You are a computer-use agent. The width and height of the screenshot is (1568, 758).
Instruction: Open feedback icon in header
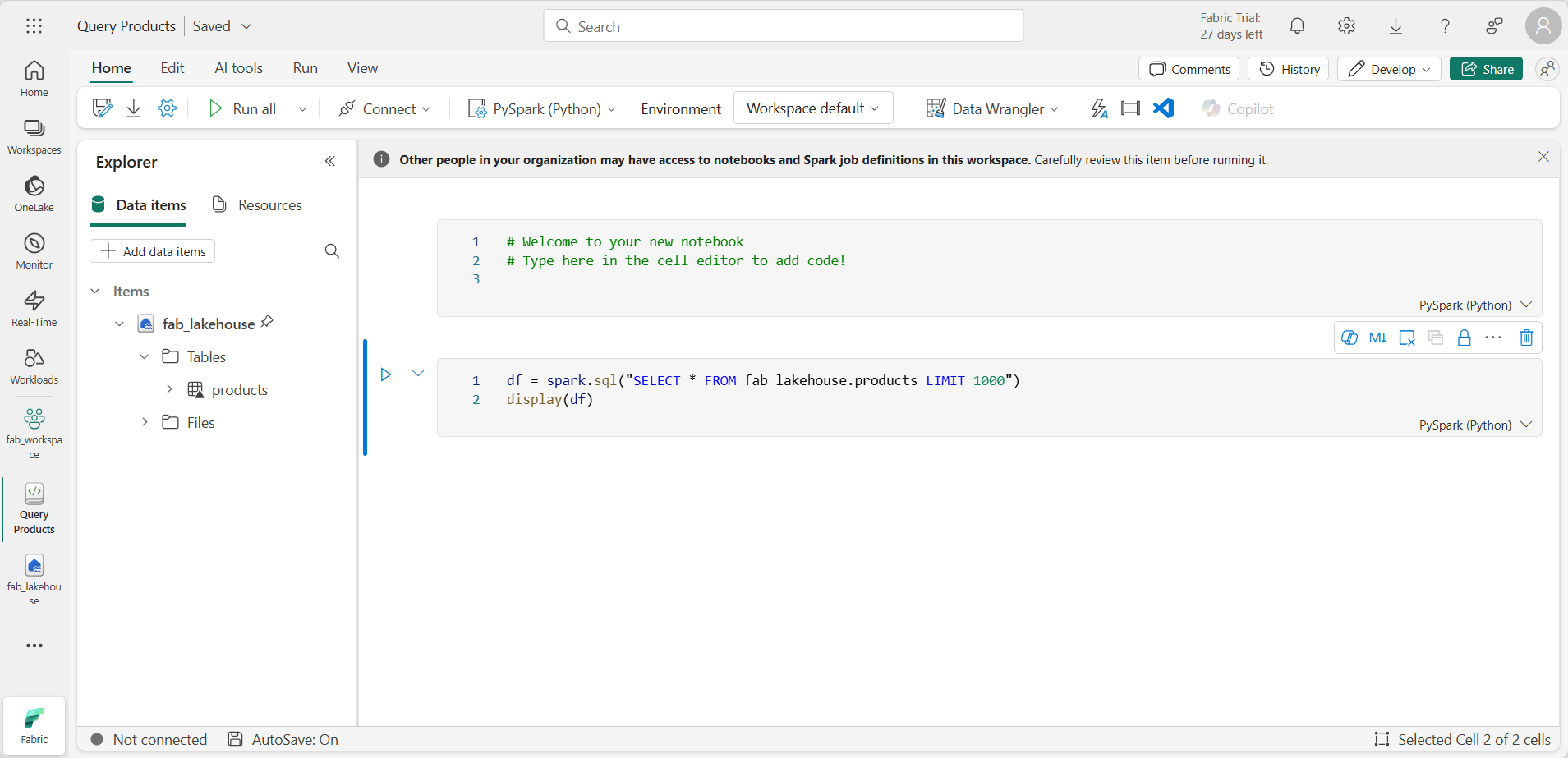click(x=1494, y=26)
